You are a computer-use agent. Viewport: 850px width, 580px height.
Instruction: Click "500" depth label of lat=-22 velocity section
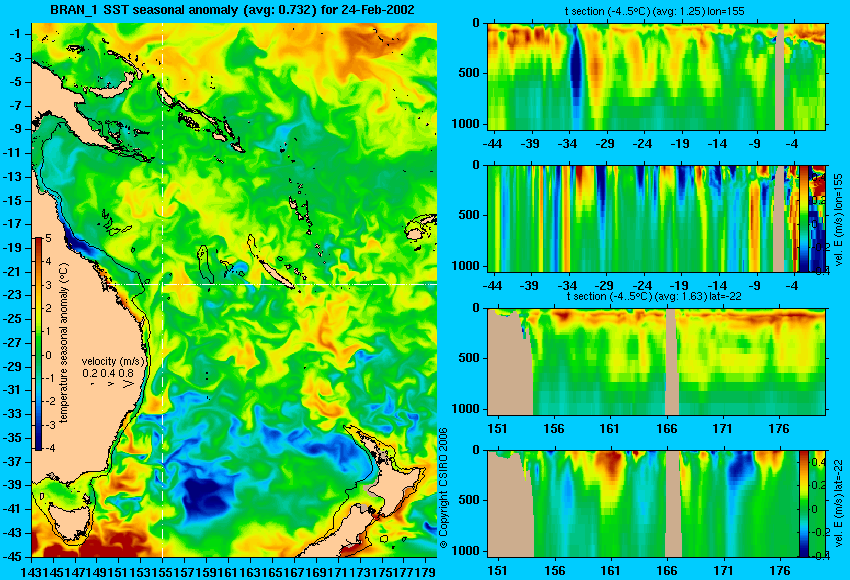(469, 500)
